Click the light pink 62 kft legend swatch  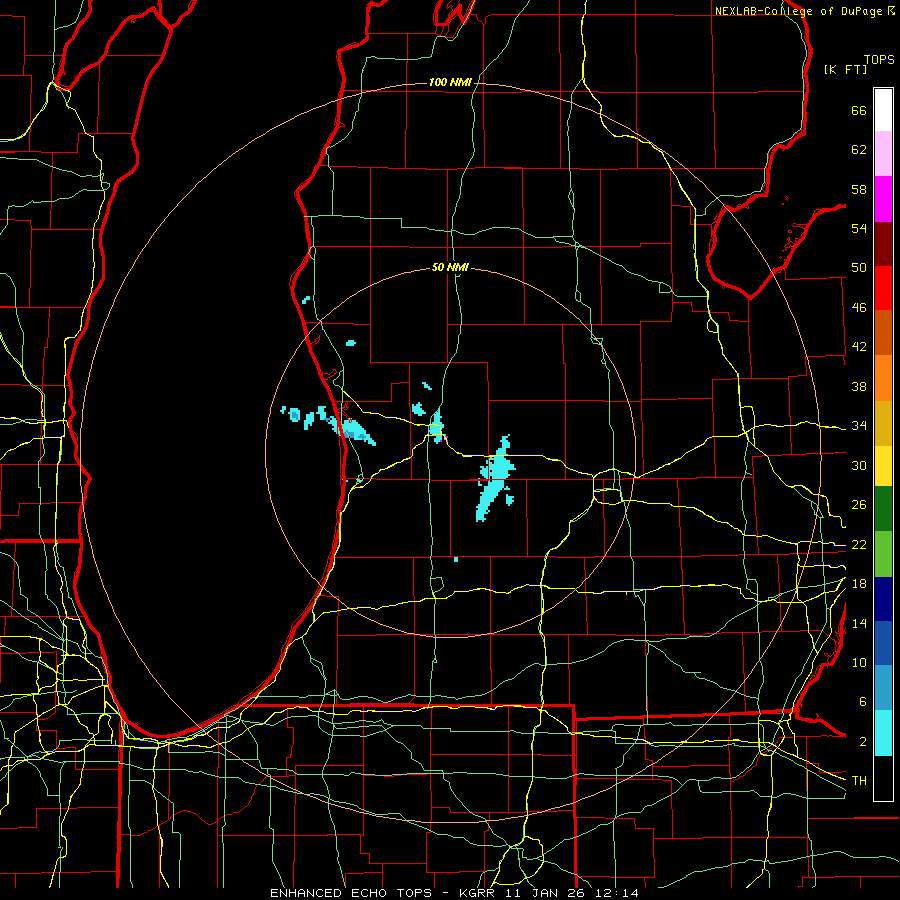883,153
